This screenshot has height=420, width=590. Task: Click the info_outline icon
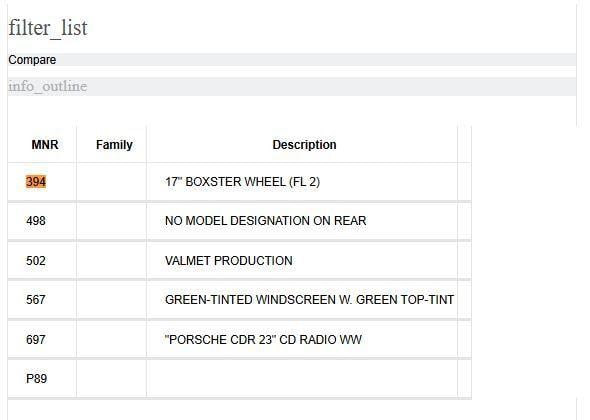(48, 86)
